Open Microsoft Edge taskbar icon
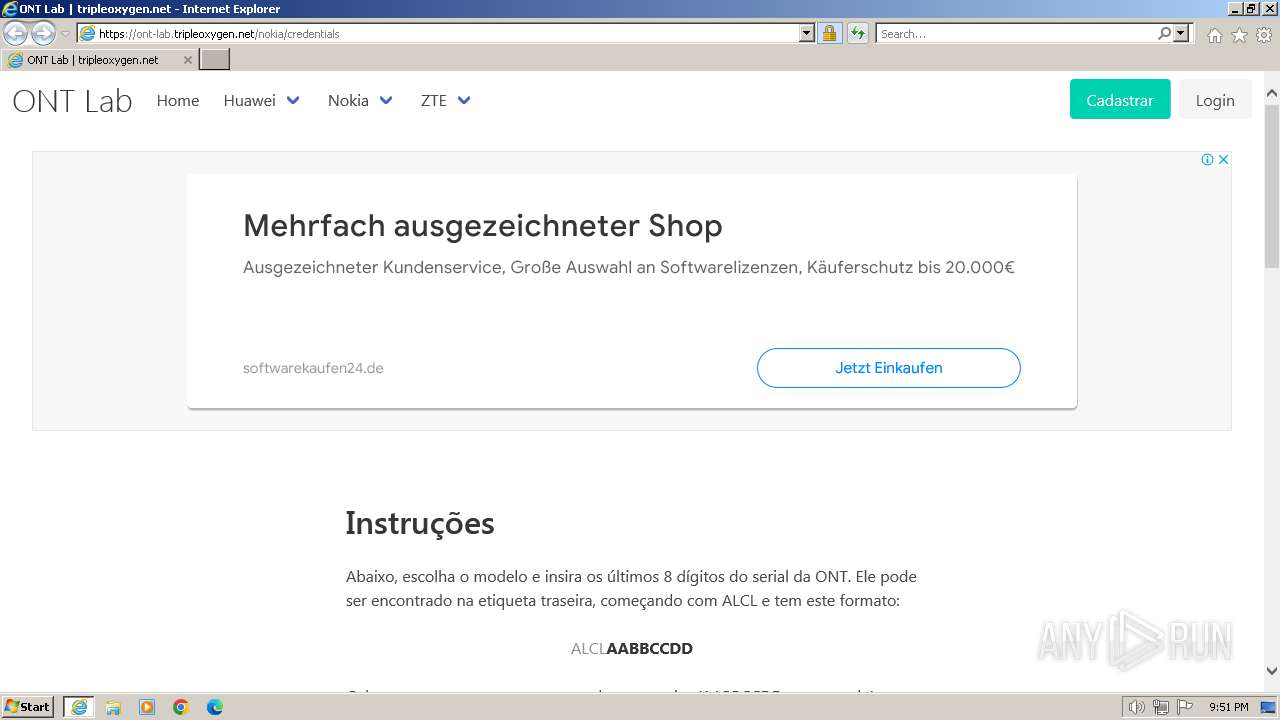Image resolution: width=1280 pixels, height=720 pixels. tap(215, 707)
